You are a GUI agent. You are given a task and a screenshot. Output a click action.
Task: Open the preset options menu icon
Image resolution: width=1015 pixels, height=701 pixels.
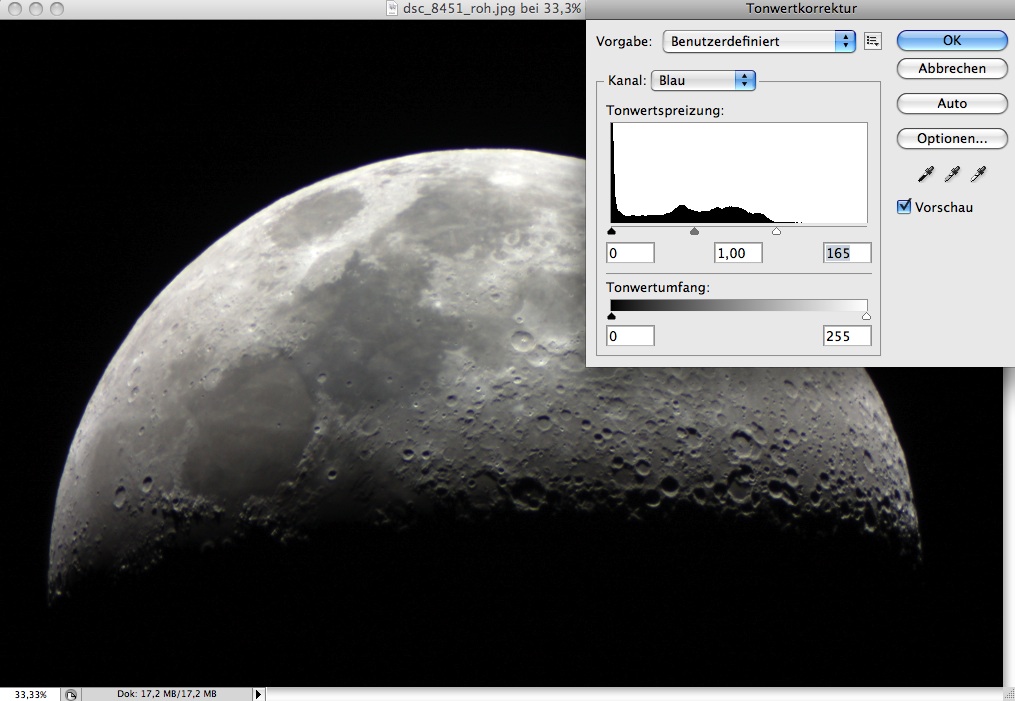pos(873,41)
